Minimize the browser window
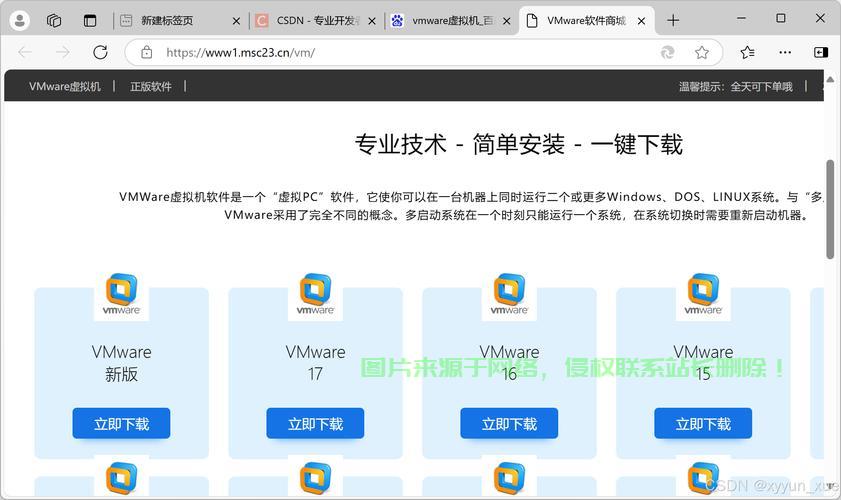The height and width of the screenshot is (500, 841). (741, 19)
